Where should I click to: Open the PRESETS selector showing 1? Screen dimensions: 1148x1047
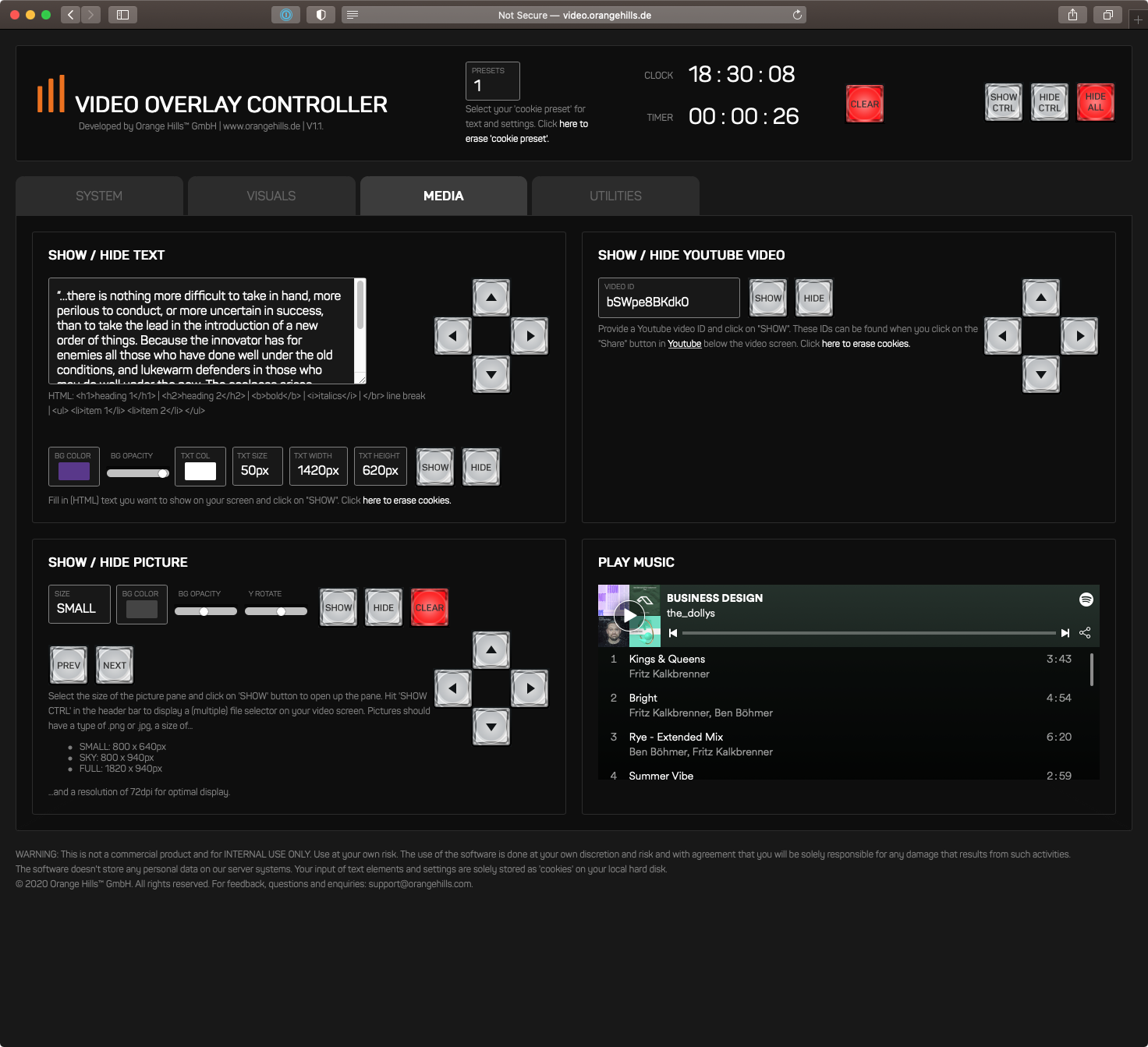pyautogui.click(x=491, y=80)
